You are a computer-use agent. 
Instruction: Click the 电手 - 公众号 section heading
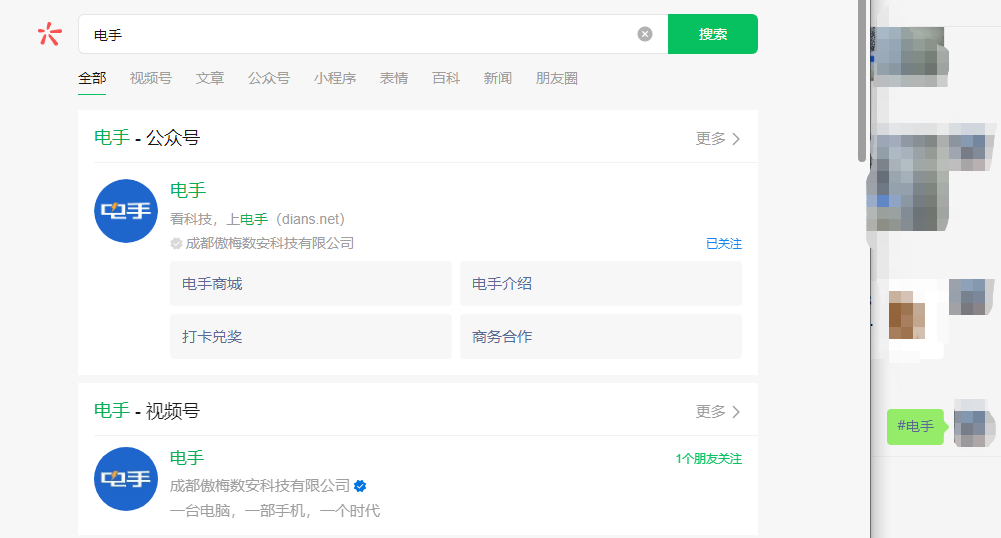tap(147, 137)
